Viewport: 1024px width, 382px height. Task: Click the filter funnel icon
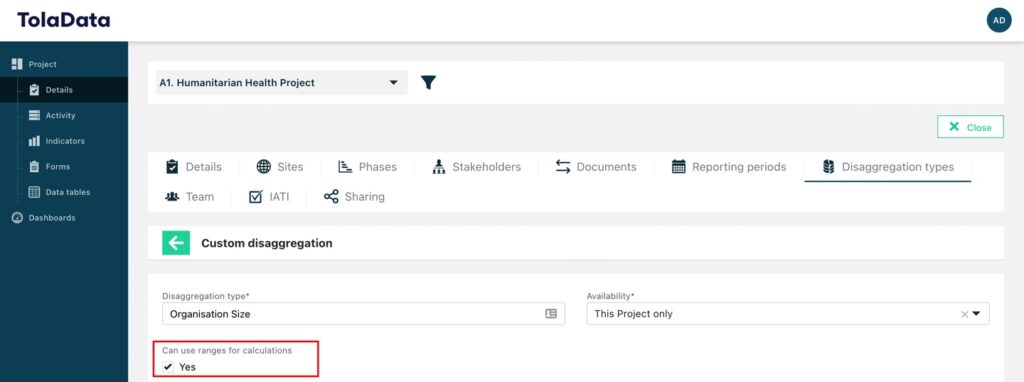[428, 82]
